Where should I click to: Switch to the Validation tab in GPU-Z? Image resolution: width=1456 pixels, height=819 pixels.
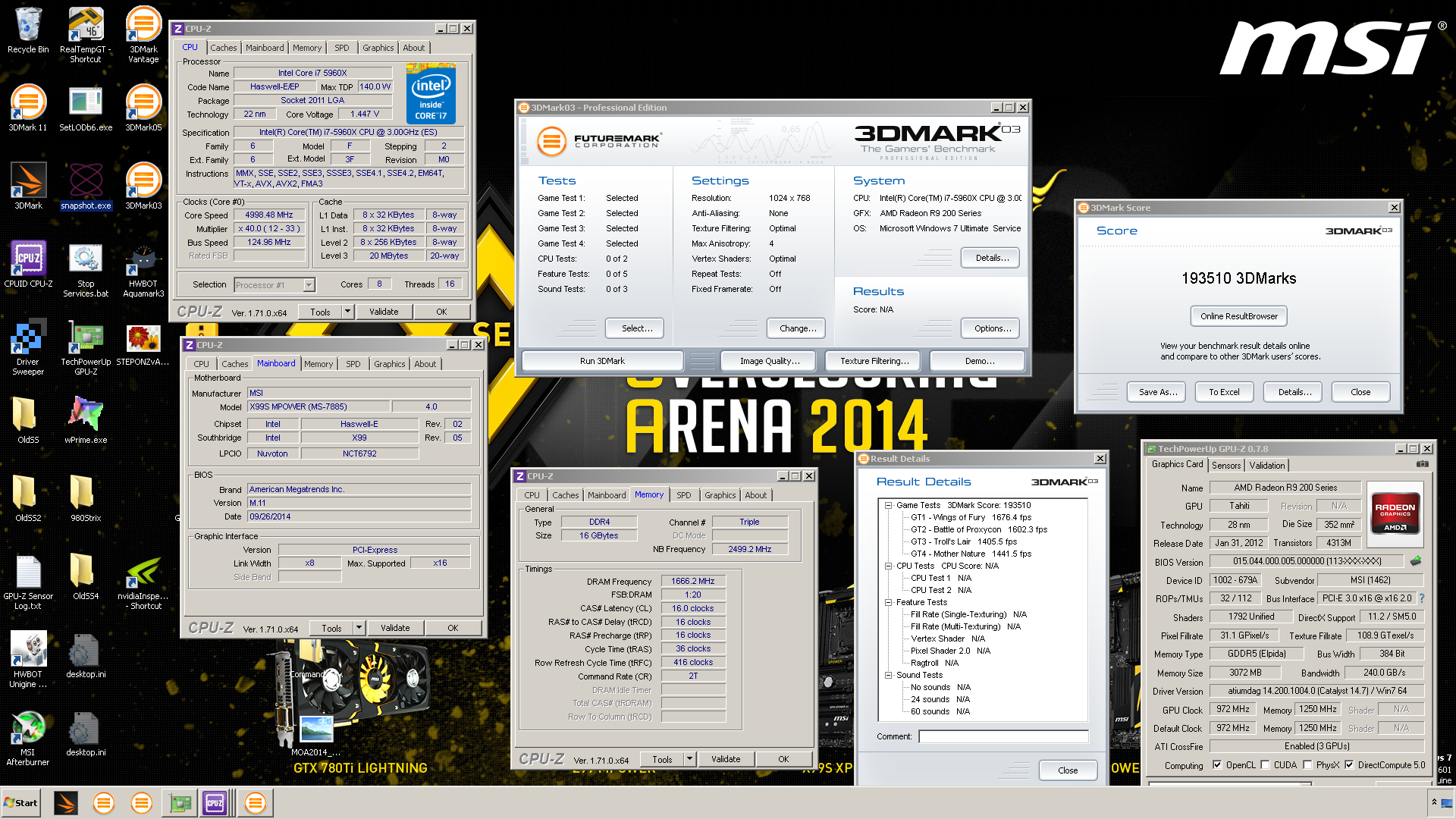point(1267,466)
